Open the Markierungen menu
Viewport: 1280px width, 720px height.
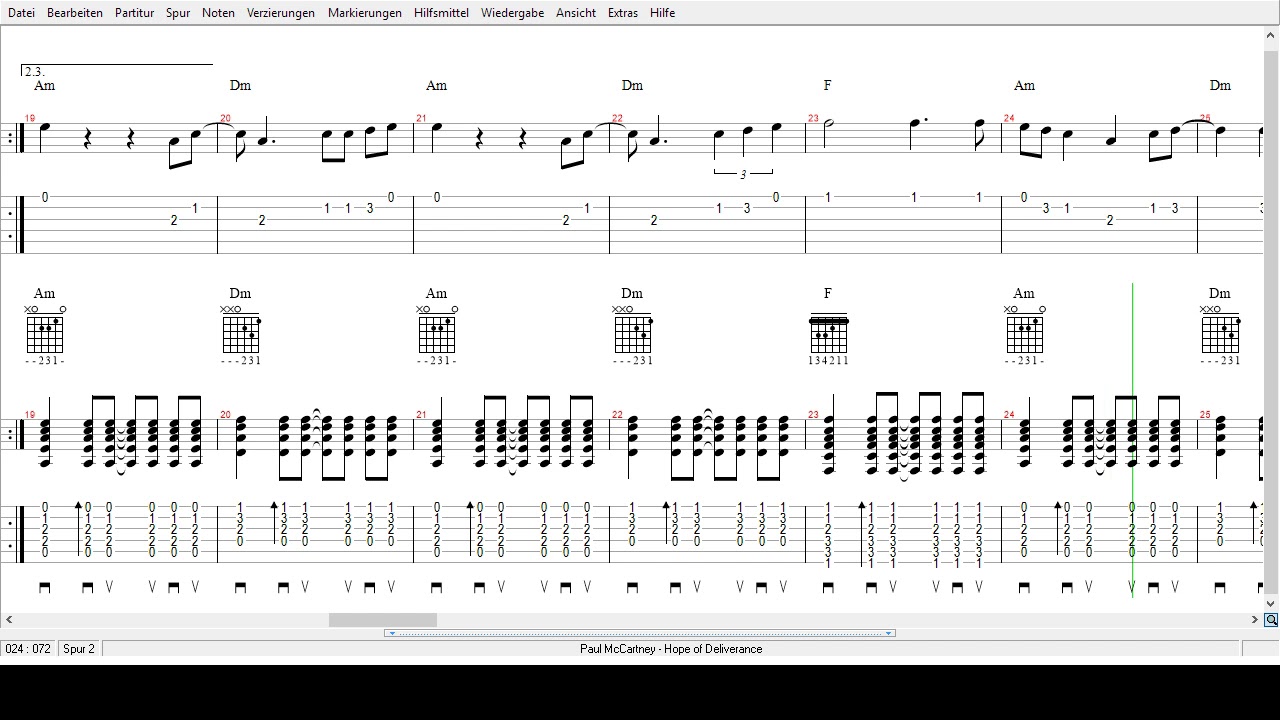pos(365,13)
